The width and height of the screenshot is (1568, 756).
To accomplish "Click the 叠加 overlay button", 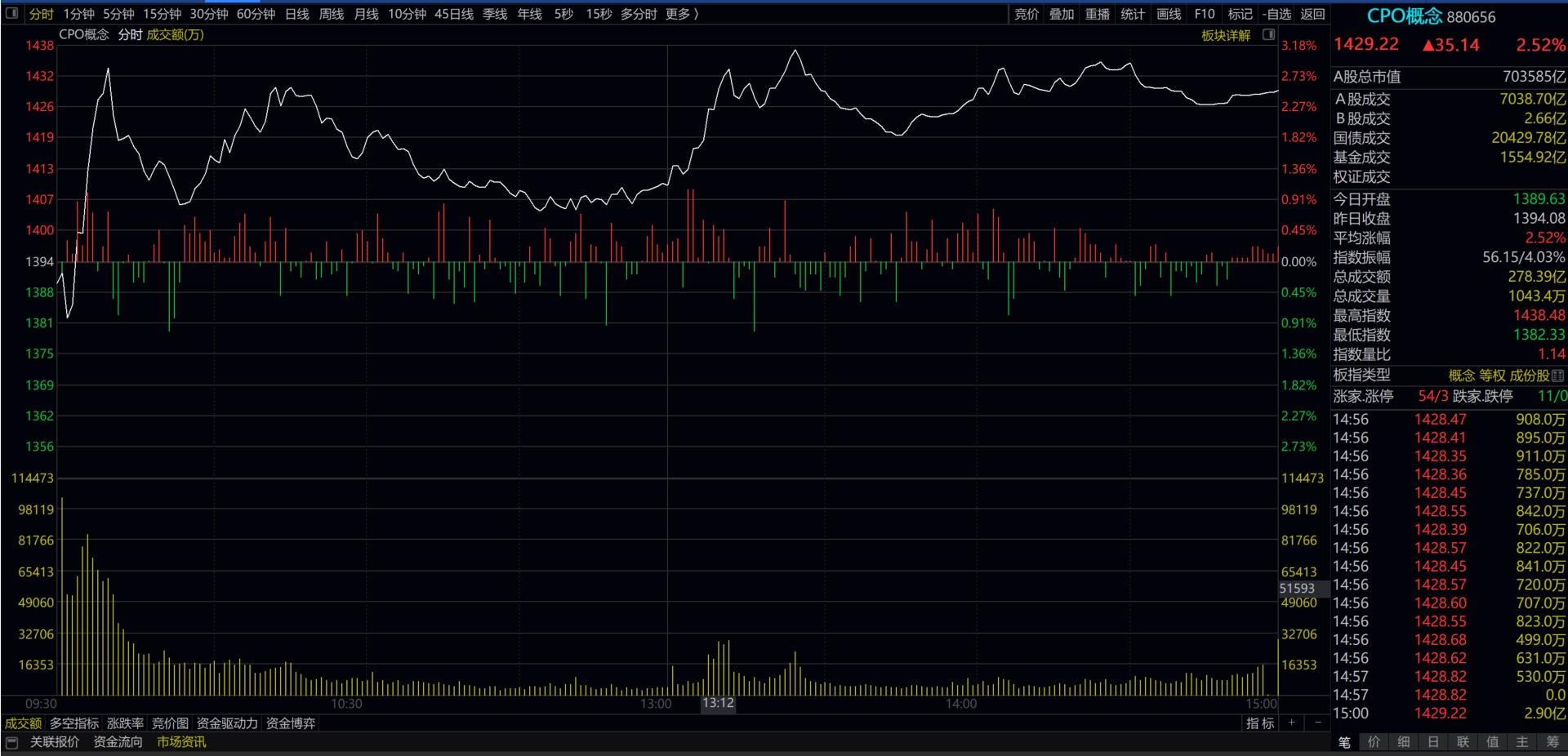I will click(1062, 14).
